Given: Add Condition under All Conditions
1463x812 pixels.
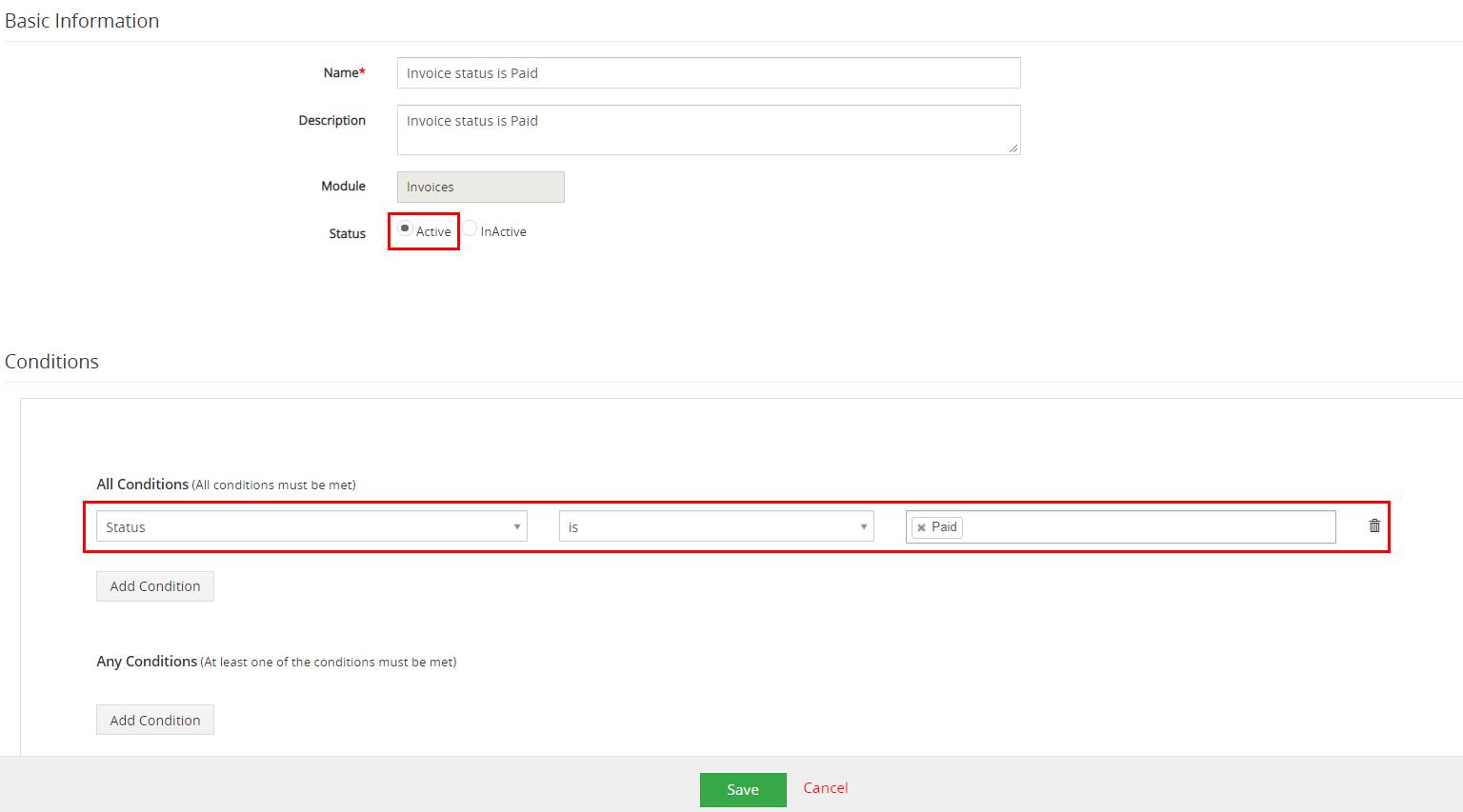Looking at the screenshot, I should (154, 586).
